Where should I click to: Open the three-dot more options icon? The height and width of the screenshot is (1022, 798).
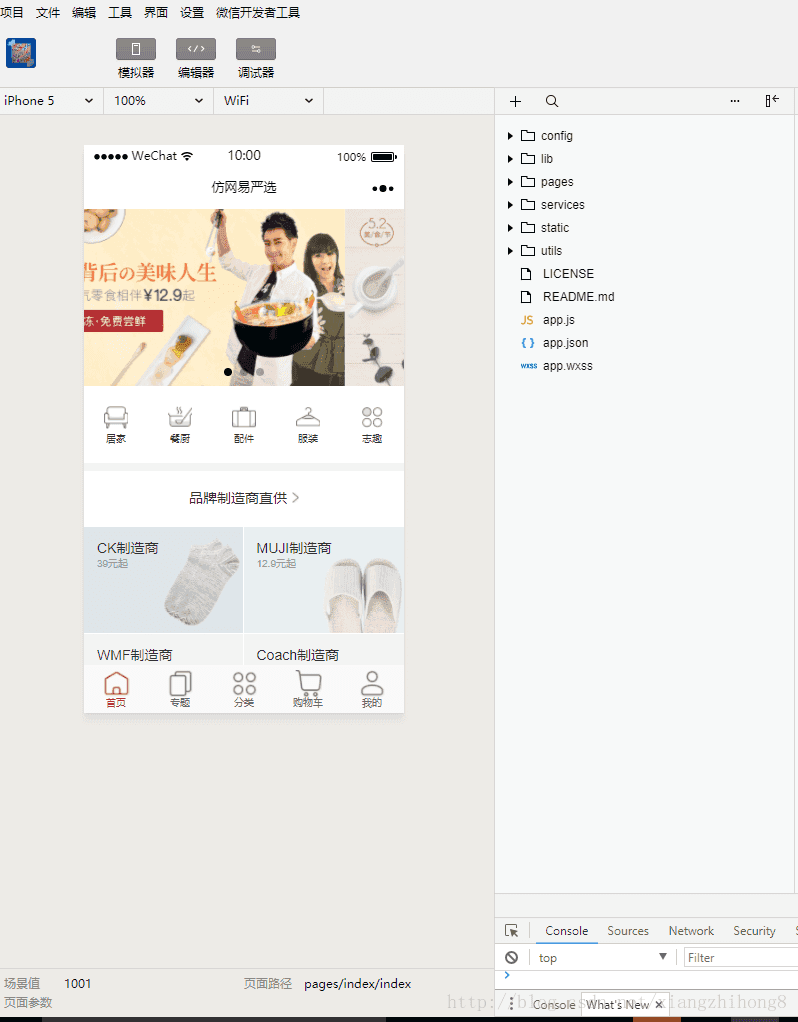tap(735, 101)
